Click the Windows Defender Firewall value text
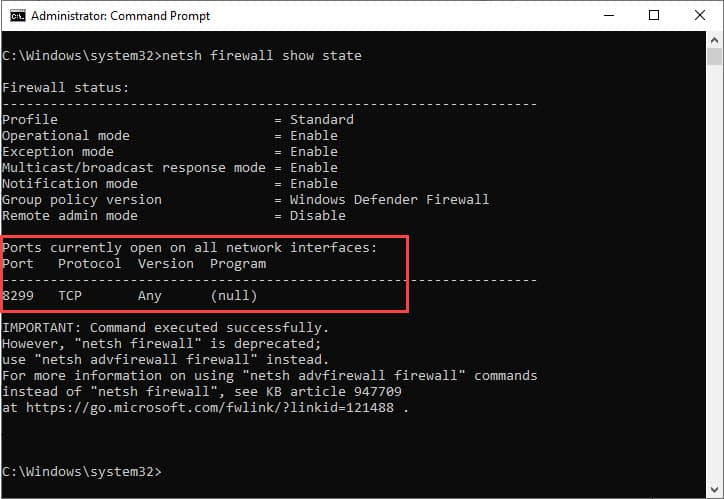This screenshot has width=724, height=499. tap(389, 199)
